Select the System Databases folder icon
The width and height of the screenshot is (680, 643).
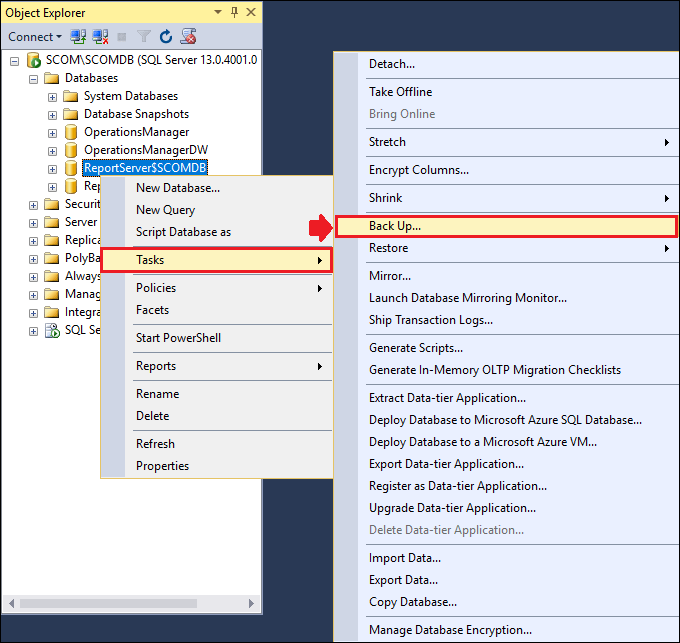pyautogui.click(x=70, y=96)
